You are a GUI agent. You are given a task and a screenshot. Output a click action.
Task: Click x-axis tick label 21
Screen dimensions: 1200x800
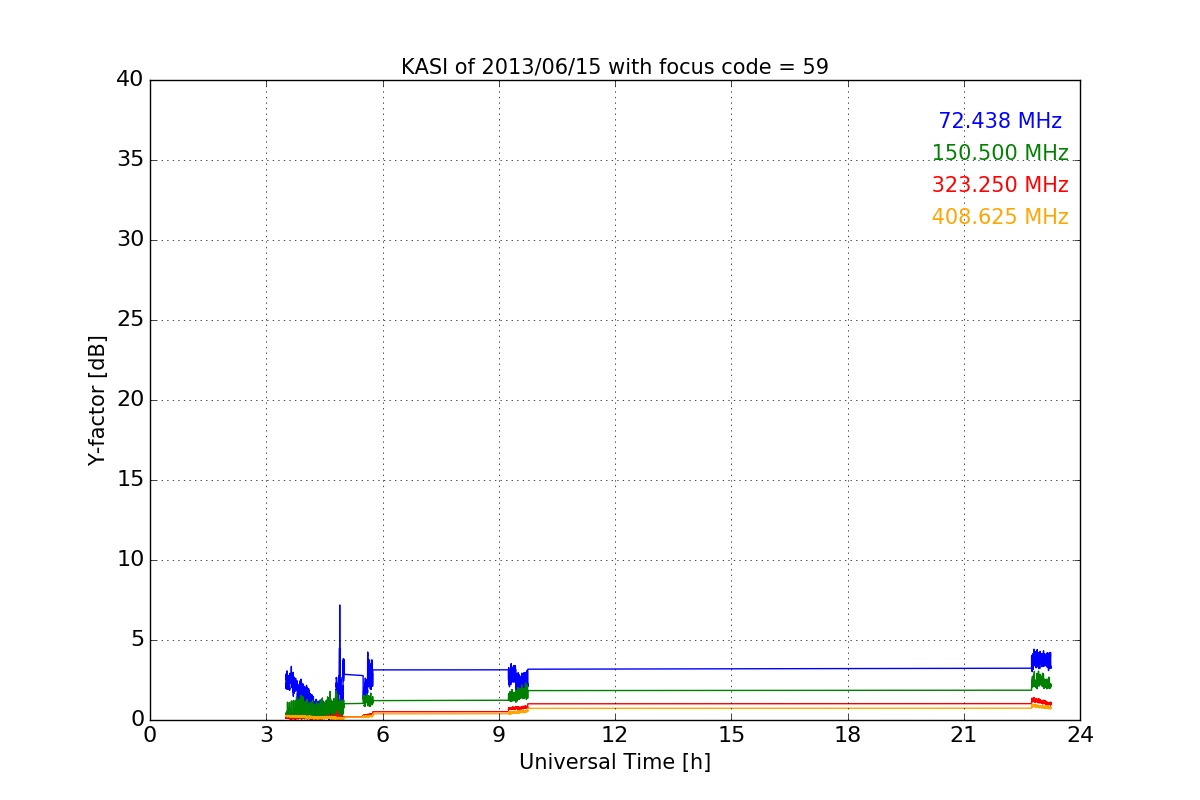964,735
